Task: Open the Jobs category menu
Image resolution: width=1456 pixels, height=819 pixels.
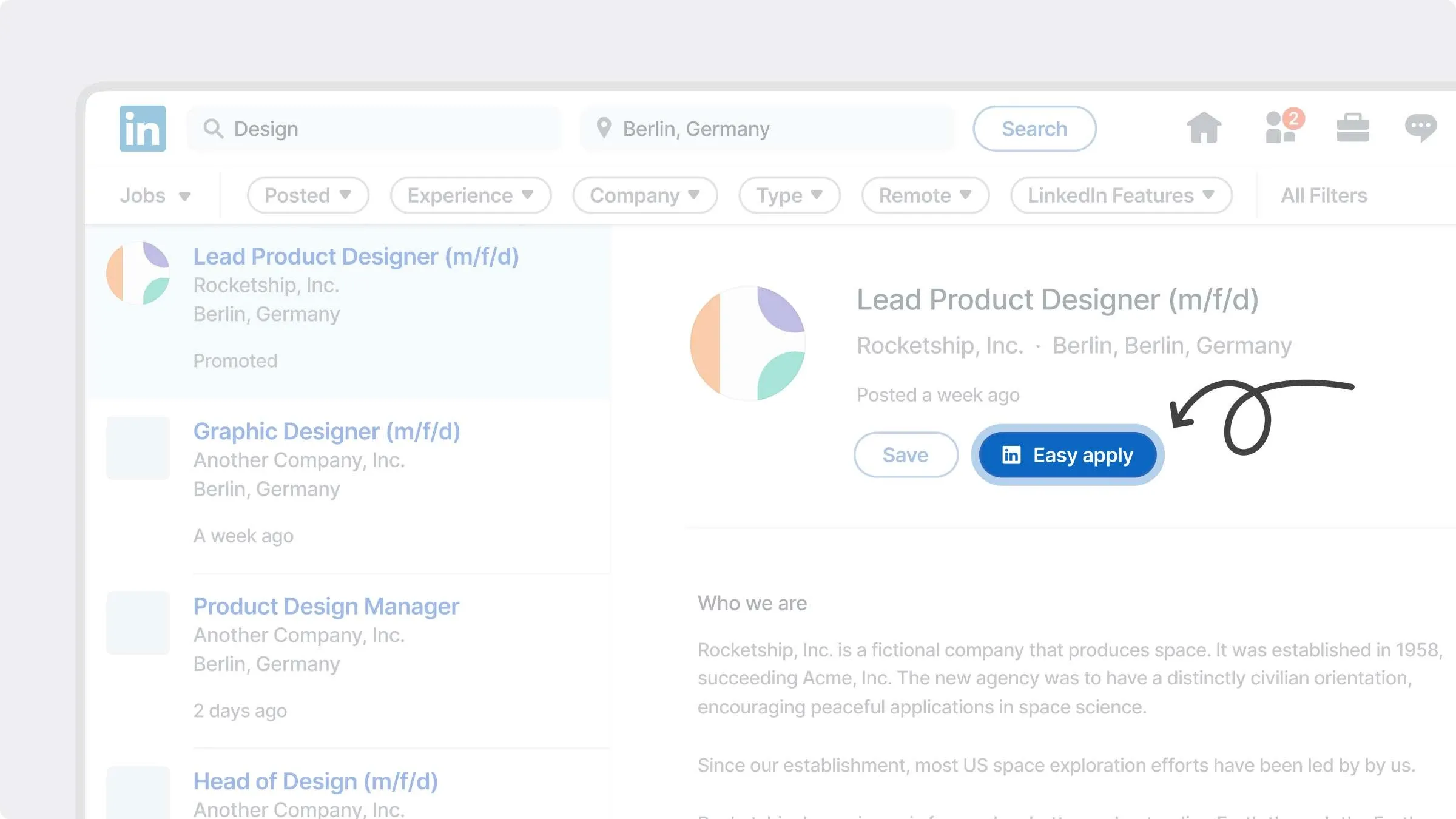Action: pos(155,195)
